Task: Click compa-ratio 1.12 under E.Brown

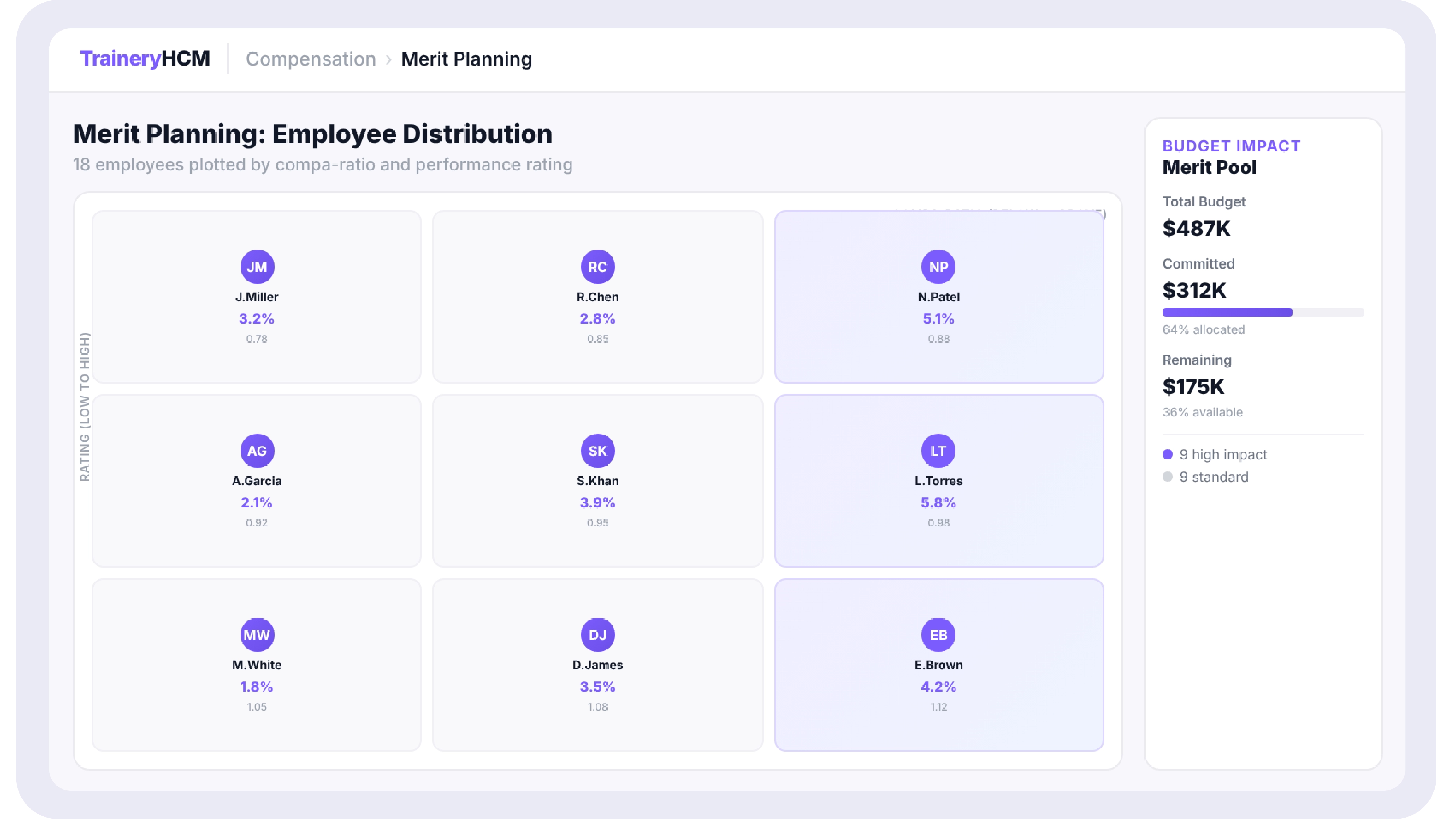Action: [x=938, y=707]
